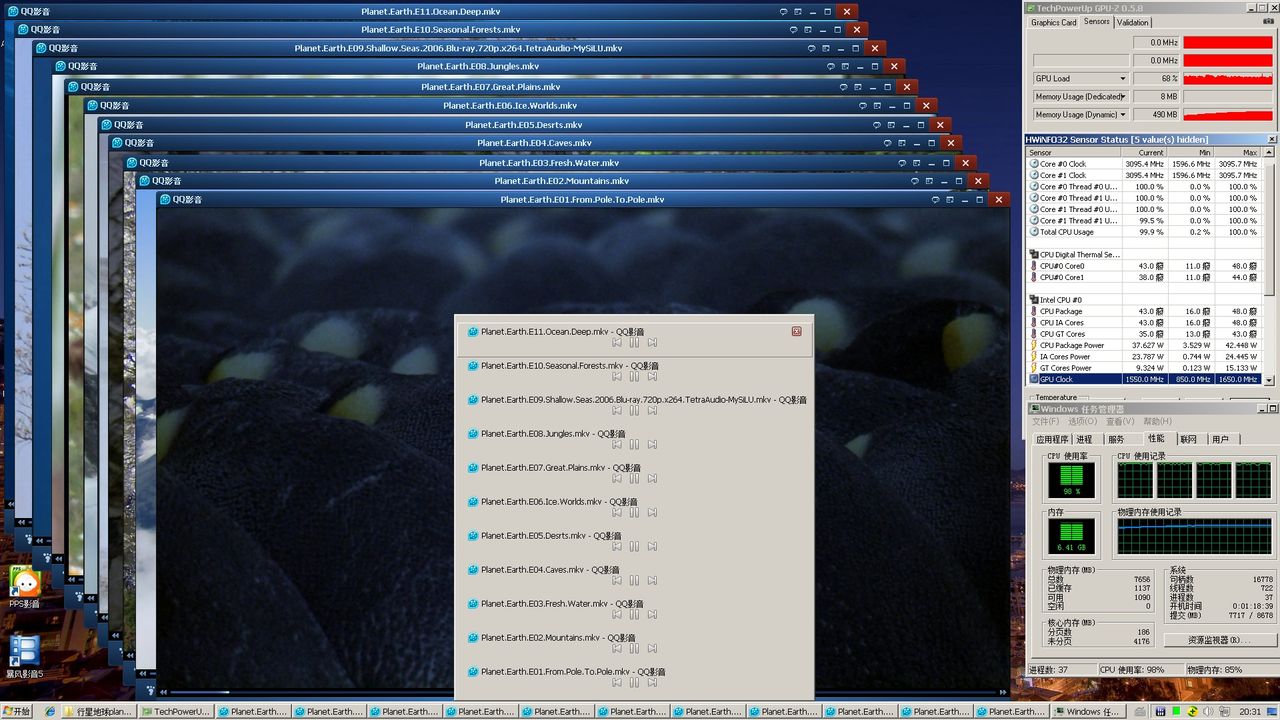Pause the E08.Jungles list entry

tap(634, 445)
